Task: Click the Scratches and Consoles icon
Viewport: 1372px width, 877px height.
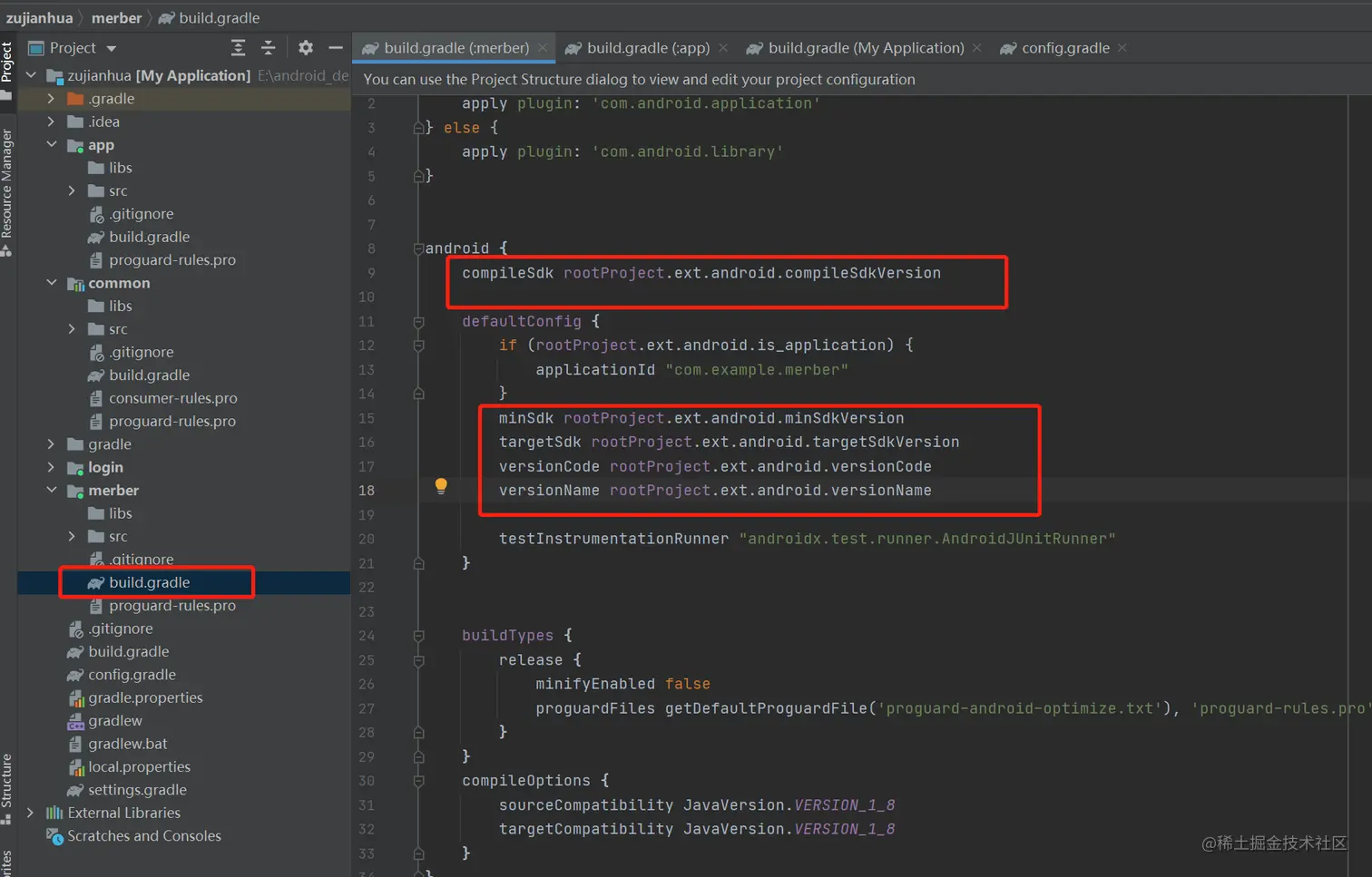Action: (x=55, y=836)
